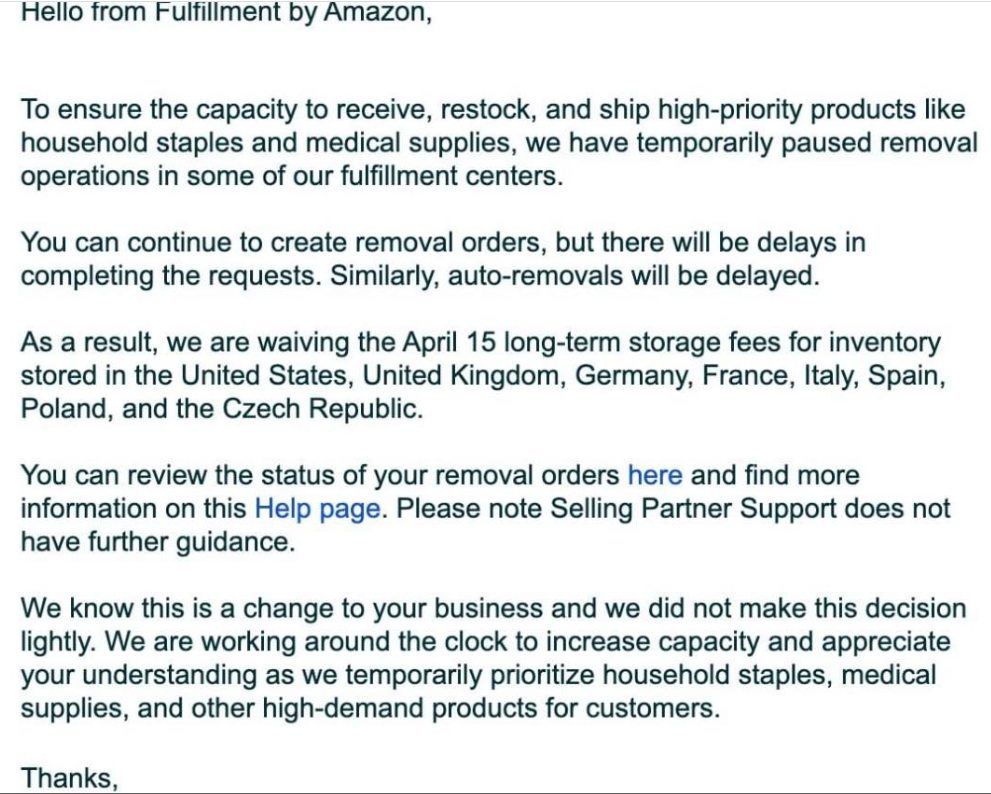Click the "Thanks," sign-off line

(x=70, y=778)
